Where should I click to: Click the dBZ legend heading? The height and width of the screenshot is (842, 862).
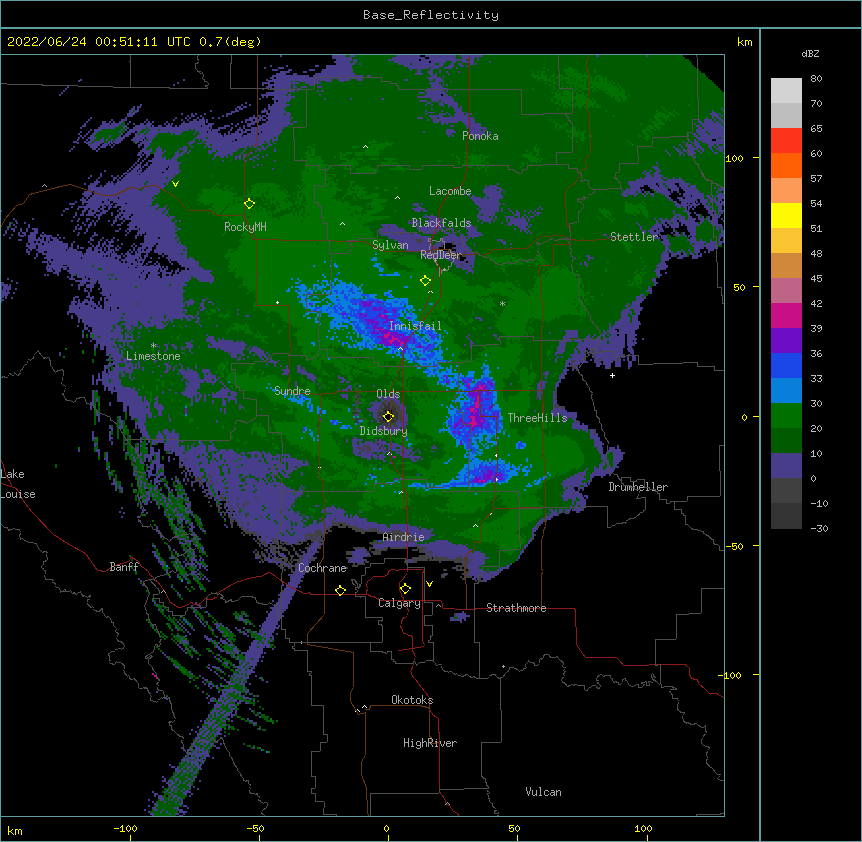coord(810,54)
